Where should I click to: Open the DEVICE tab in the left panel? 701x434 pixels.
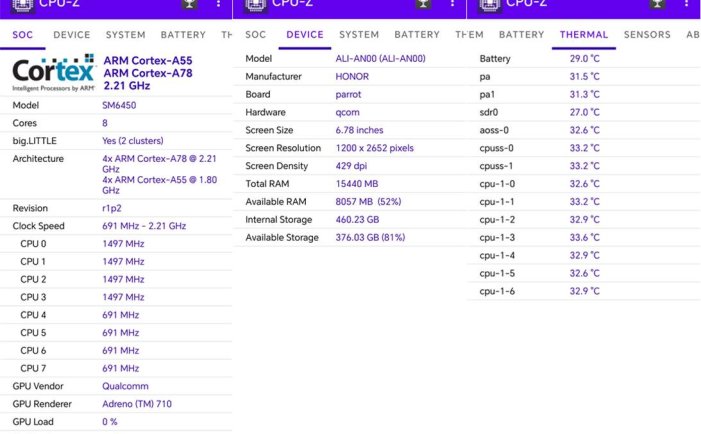click(x=71, y=34)
